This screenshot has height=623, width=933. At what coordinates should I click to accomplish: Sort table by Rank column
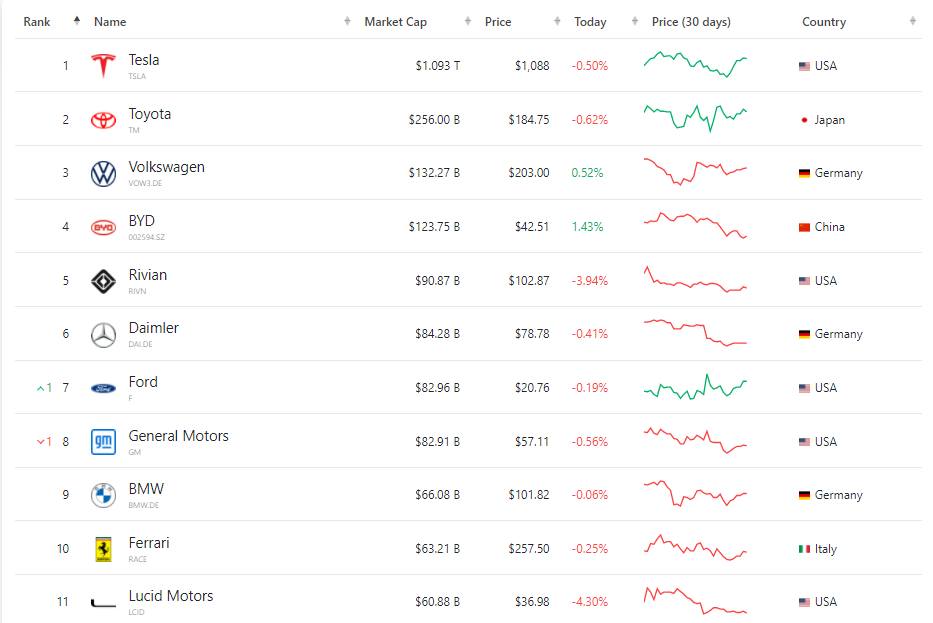pos(38,22)
